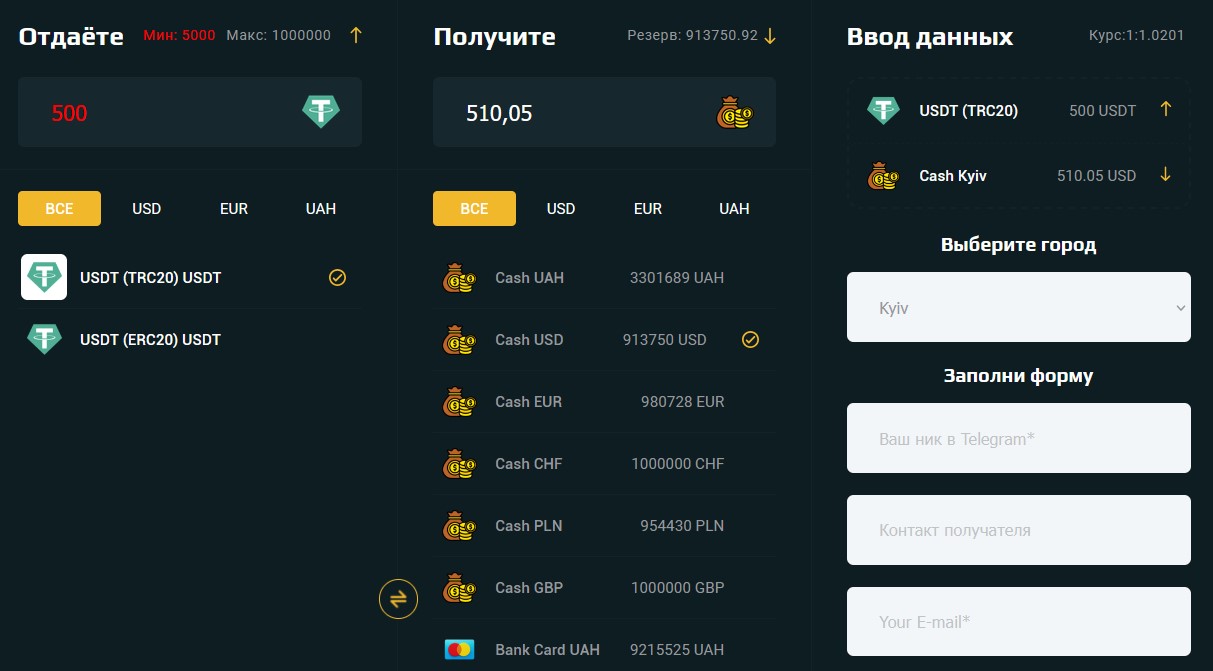
Task: Click the up arrow next to Макс: 1000000
Action: pyautogui.click(x=356, y=35)
